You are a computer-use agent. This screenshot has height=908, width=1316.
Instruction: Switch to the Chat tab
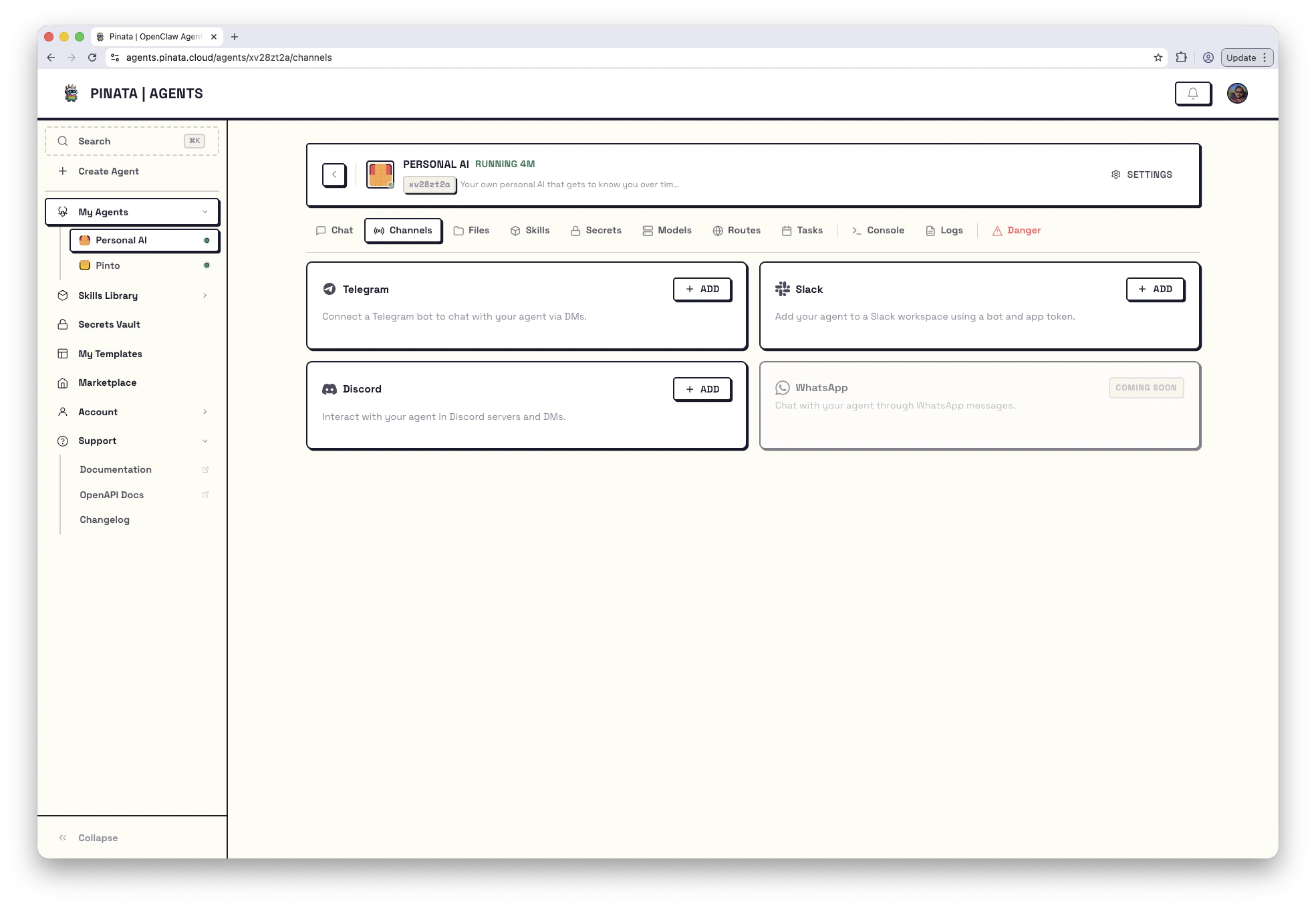(334, 230)
